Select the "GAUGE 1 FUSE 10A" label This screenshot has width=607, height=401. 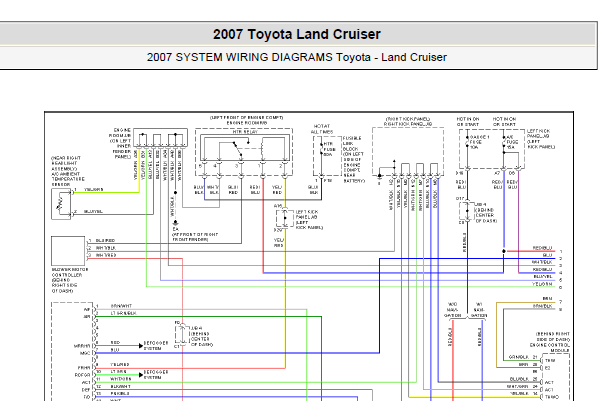pos(479,142)
